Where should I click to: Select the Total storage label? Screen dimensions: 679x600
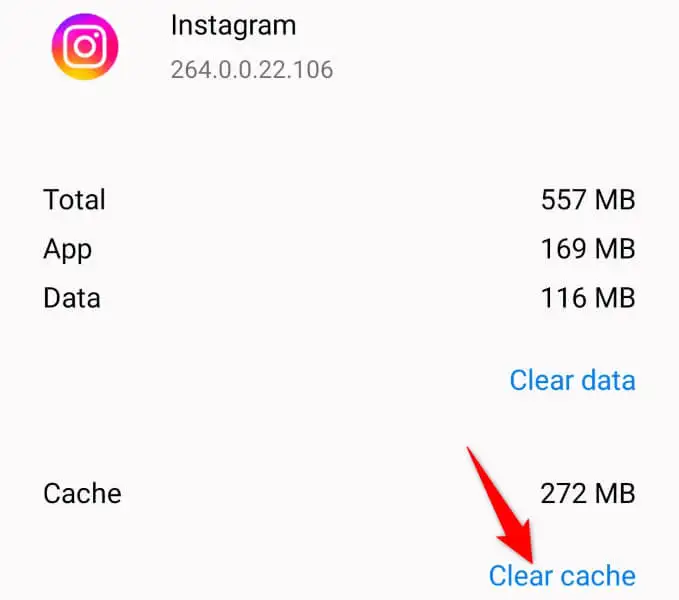click(74, 200)
